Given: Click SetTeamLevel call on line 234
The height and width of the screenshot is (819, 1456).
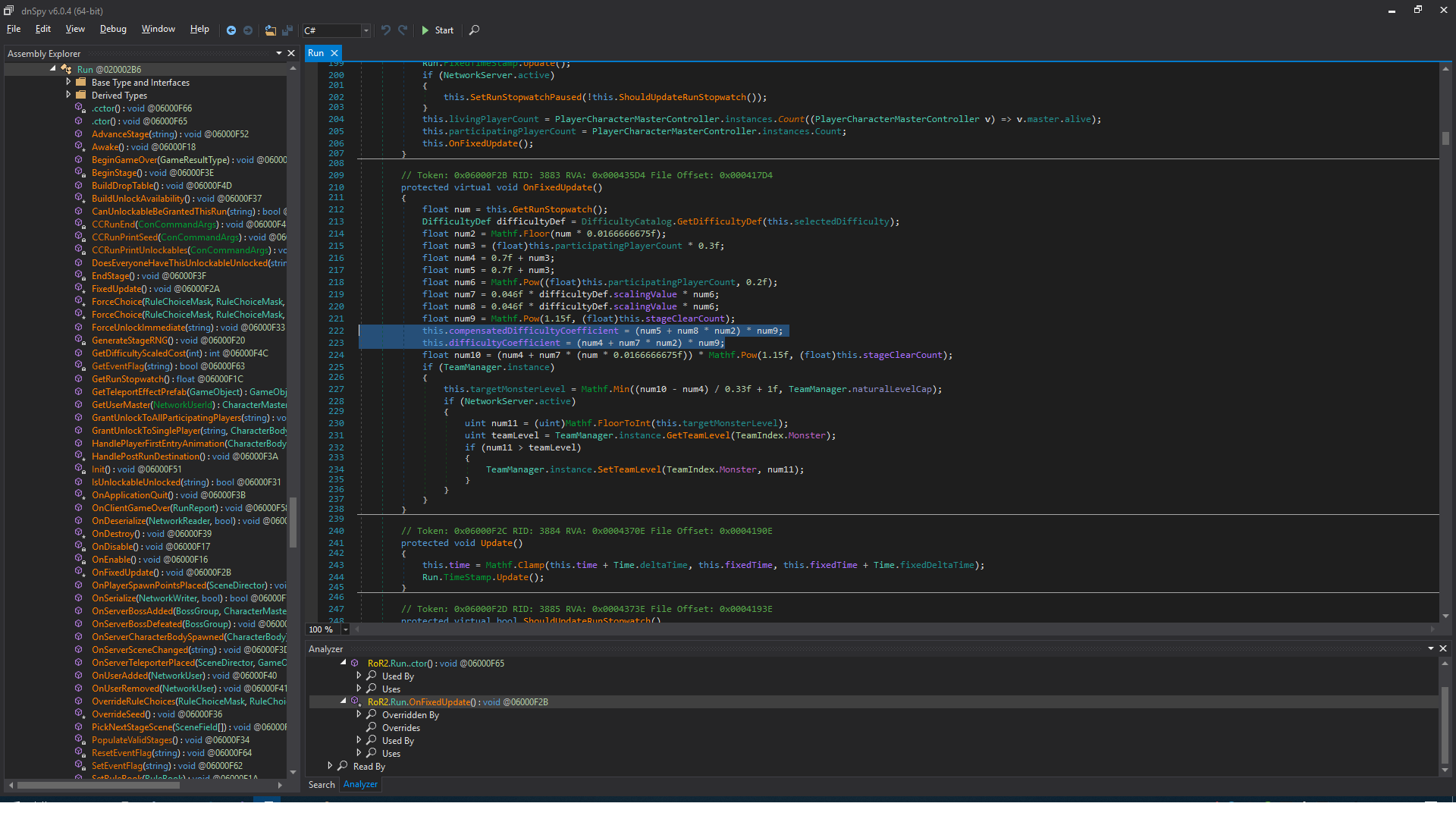Looking at the screenshot, I should click(x=629, y=469).
